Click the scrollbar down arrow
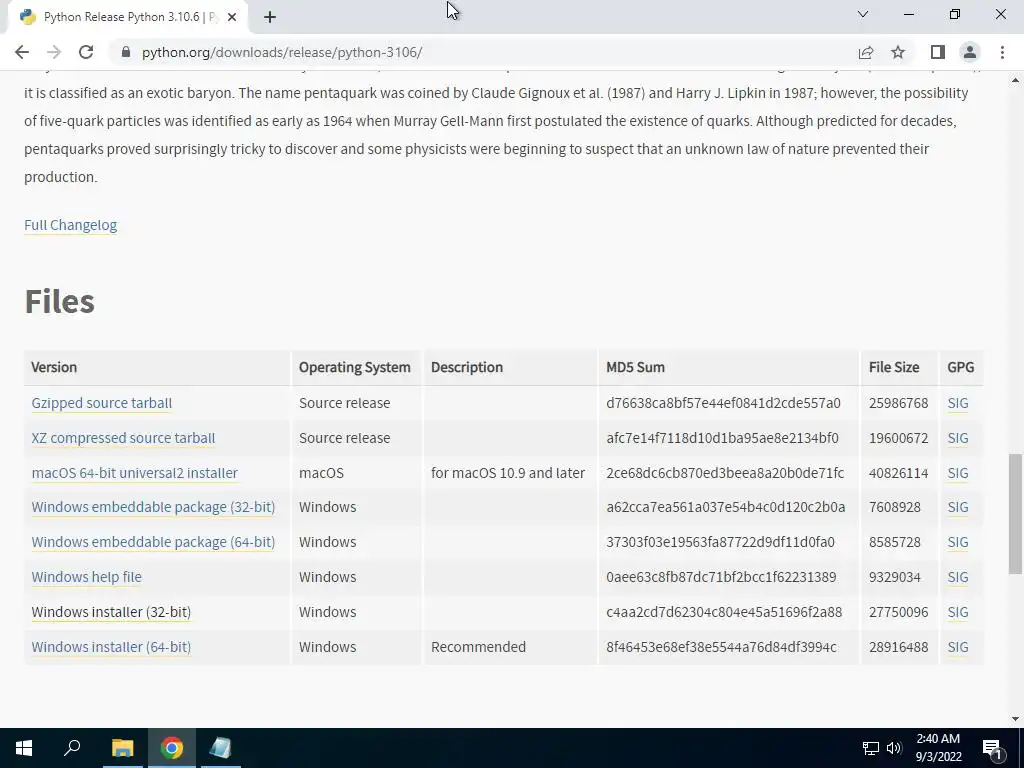Image resolution: width=1024 pixels, height=768 pixels. click(x=1015, y=719)
